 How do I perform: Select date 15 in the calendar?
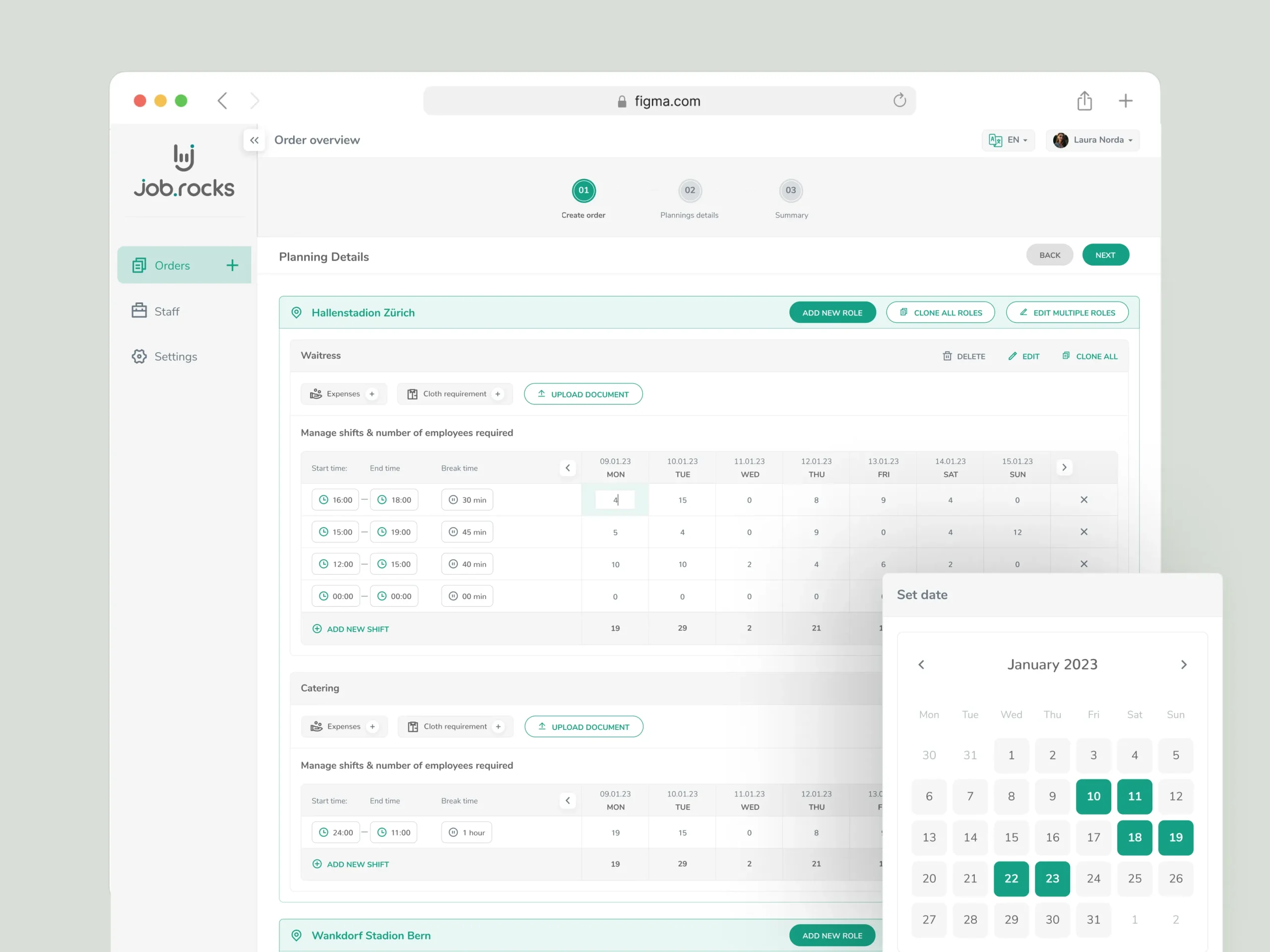1011,837
